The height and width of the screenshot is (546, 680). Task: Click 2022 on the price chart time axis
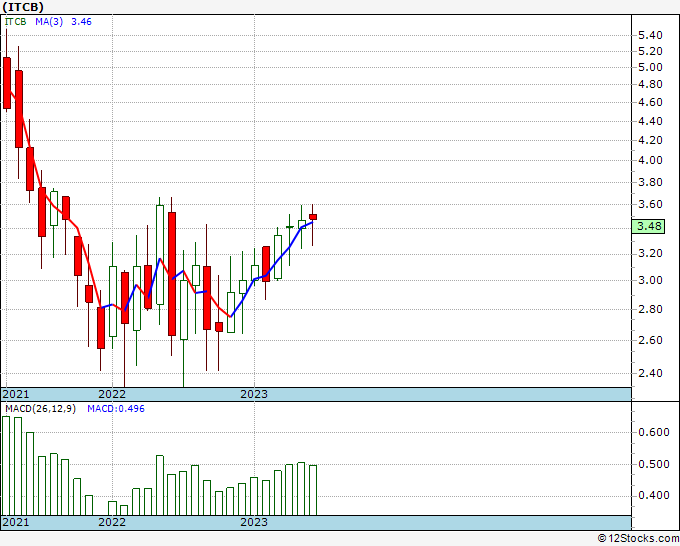[x=112, y=394]
